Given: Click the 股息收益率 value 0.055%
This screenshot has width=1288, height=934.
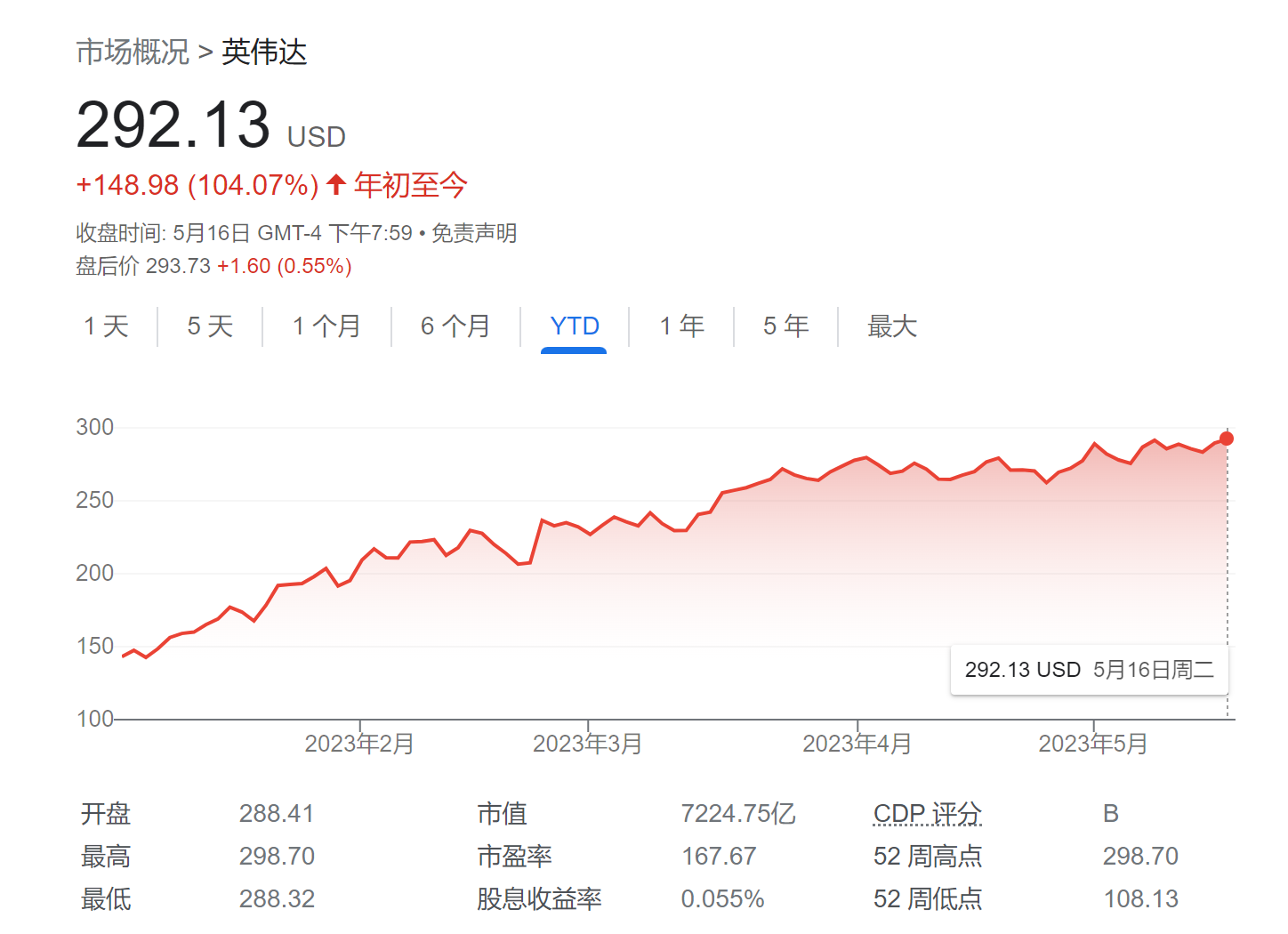Looking at the screenshot, I should (x=723, y=899).
